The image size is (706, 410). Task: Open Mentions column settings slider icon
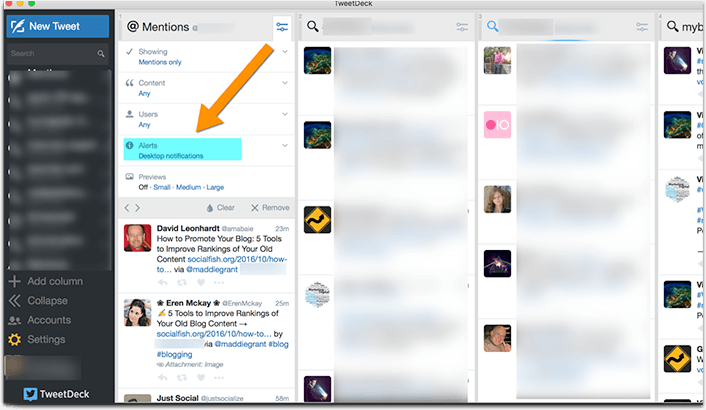pos(282,27)
